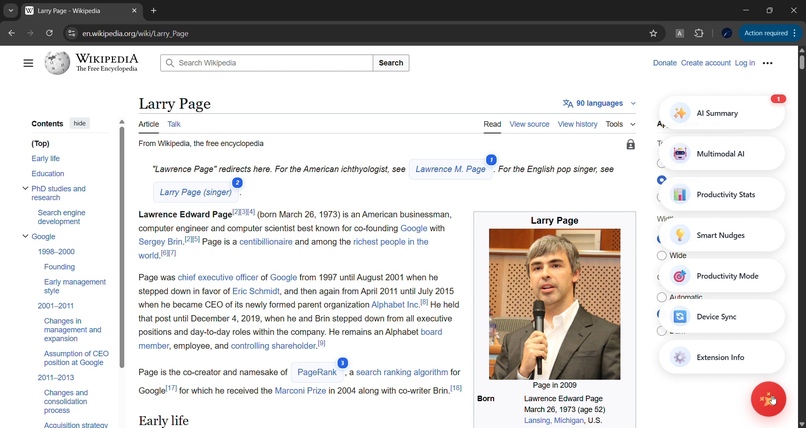Jump to Search engine development in contents
The image size is (806, 428).
61,217
